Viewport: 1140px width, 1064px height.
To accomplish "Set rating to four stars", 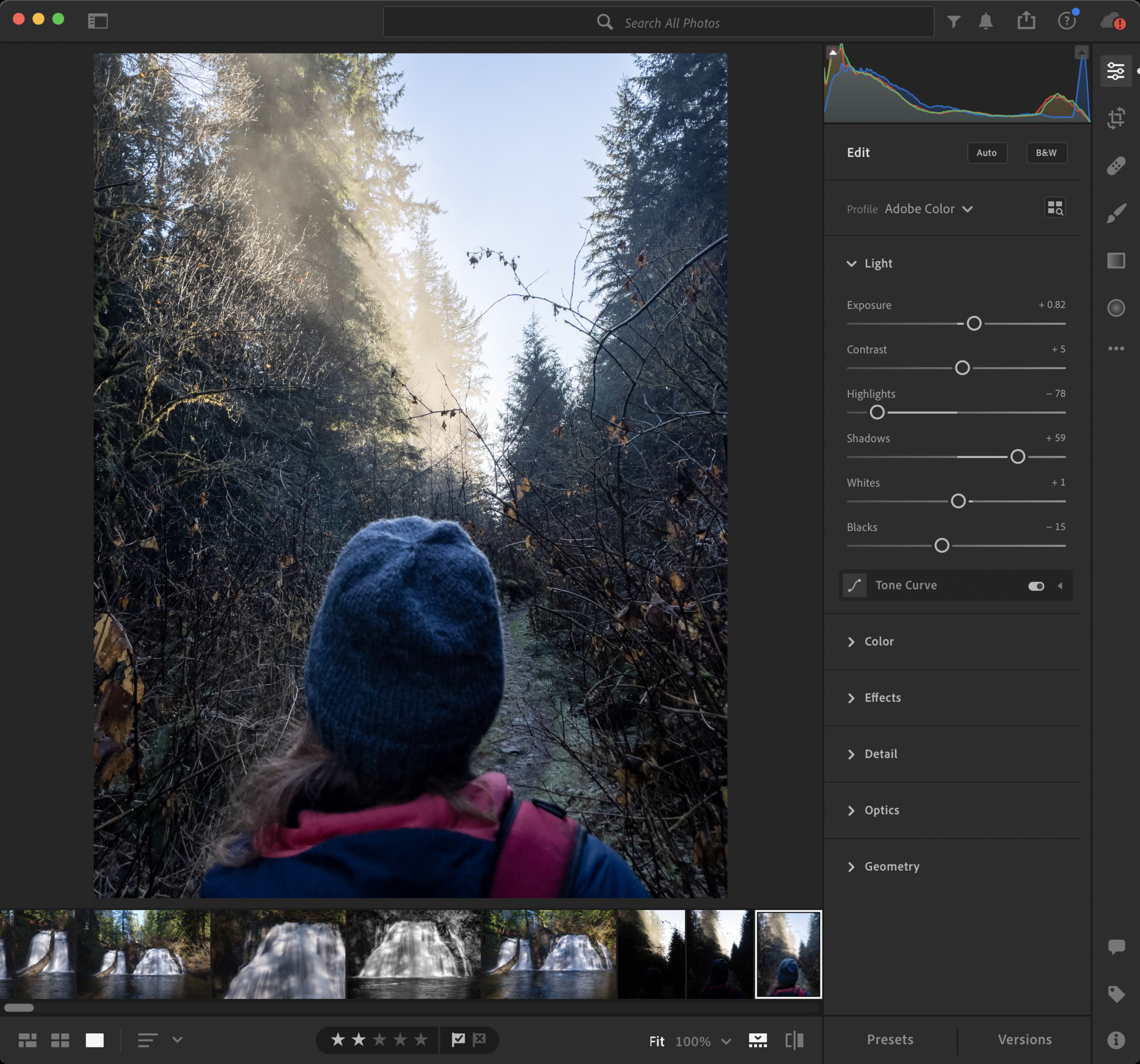I will (x=400, y=1039).
